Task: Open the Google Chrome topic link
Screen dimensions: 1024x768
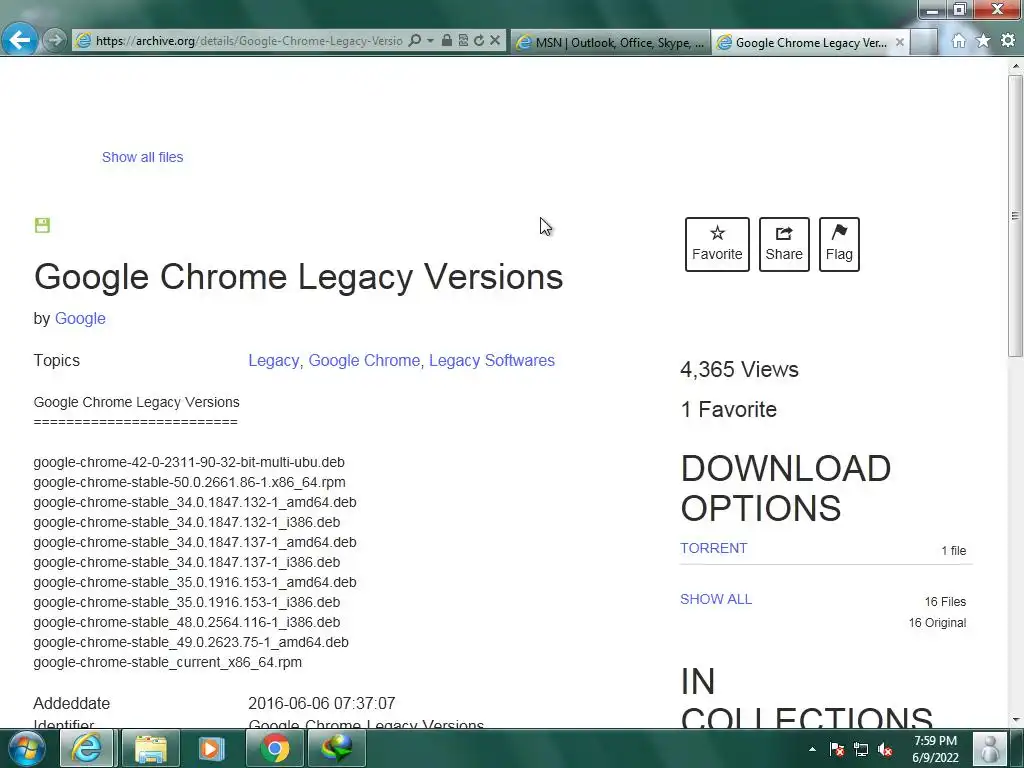Action: point(364,360)
